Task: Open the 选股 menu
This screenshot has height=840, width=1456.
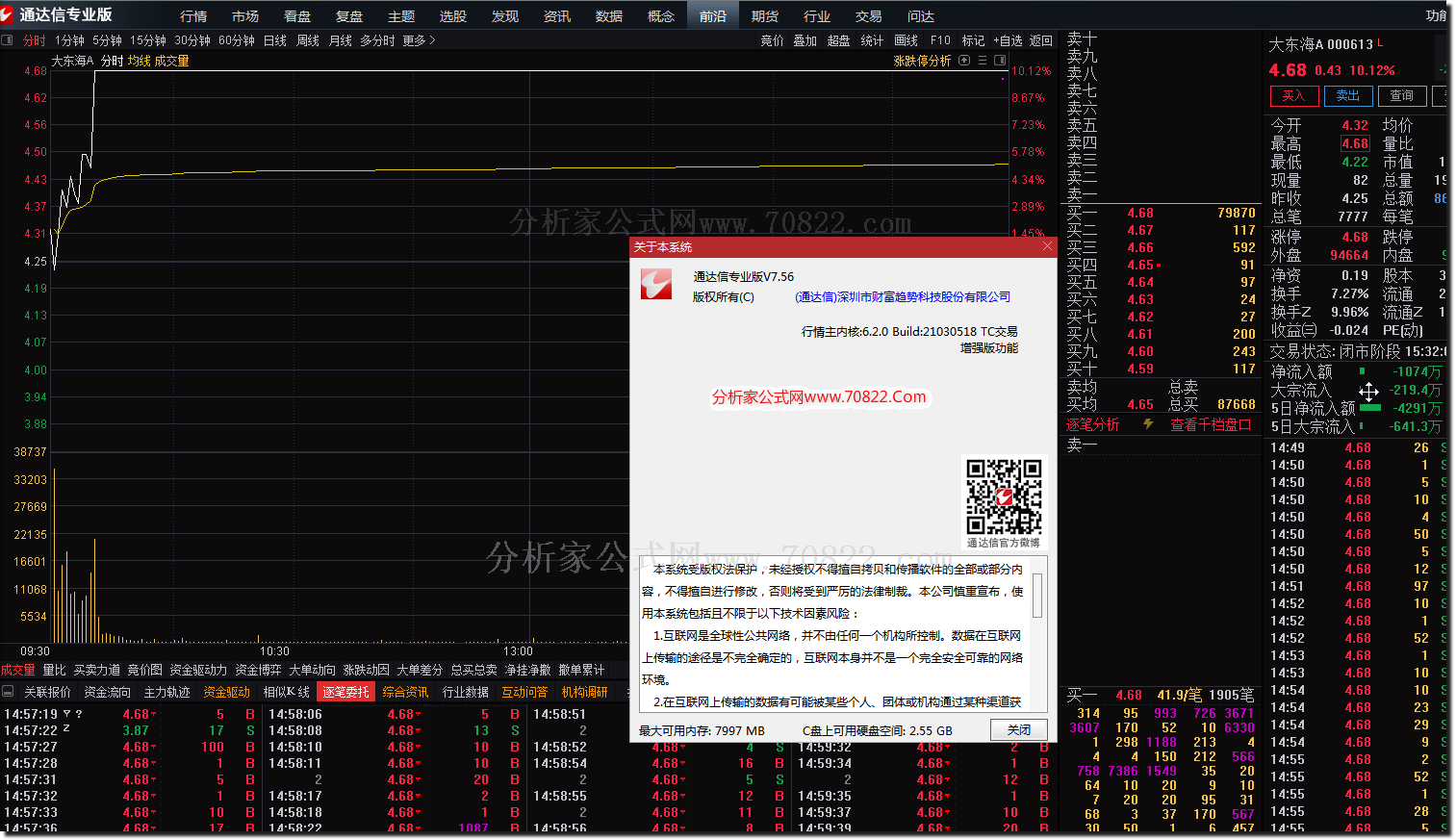Action: [453, 15]
